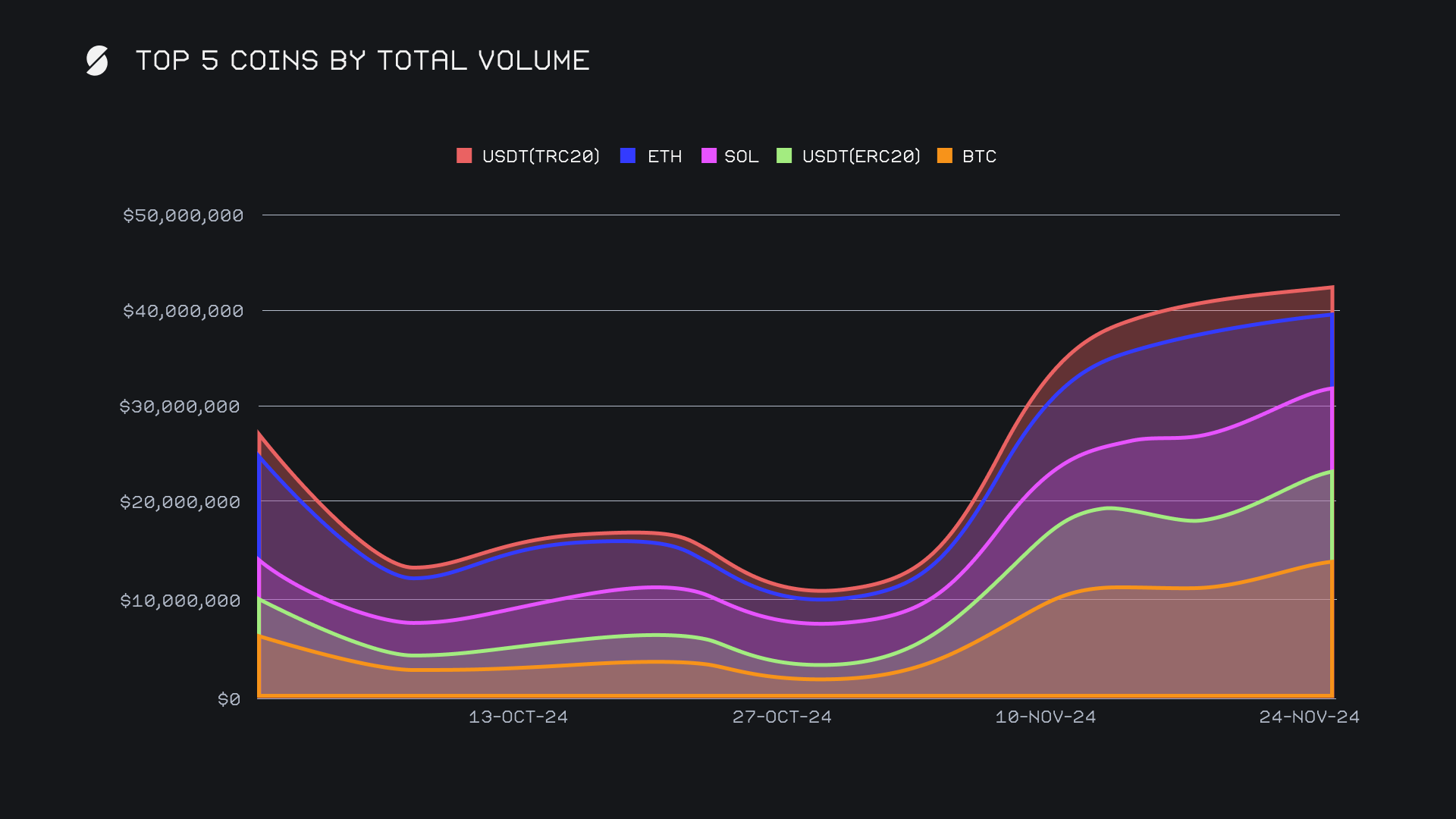The height and width of the screenshot is (819, 1456).
Task: Click the SOL magenta legend swatch
Action: tap(709, 156)
